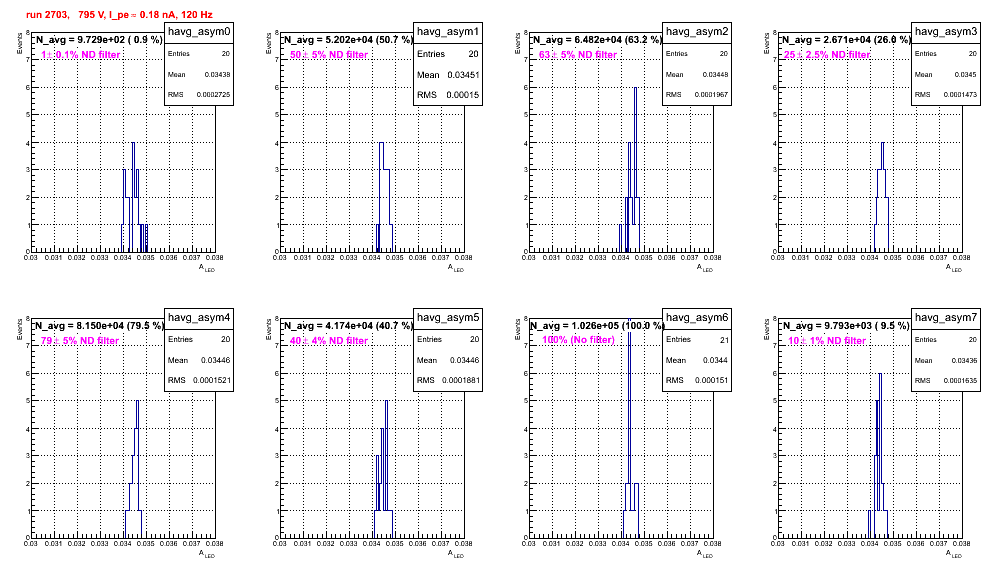Click Entries value 21 in havg_asym6 box
The image size is (996, 572).
click(724, 340)
